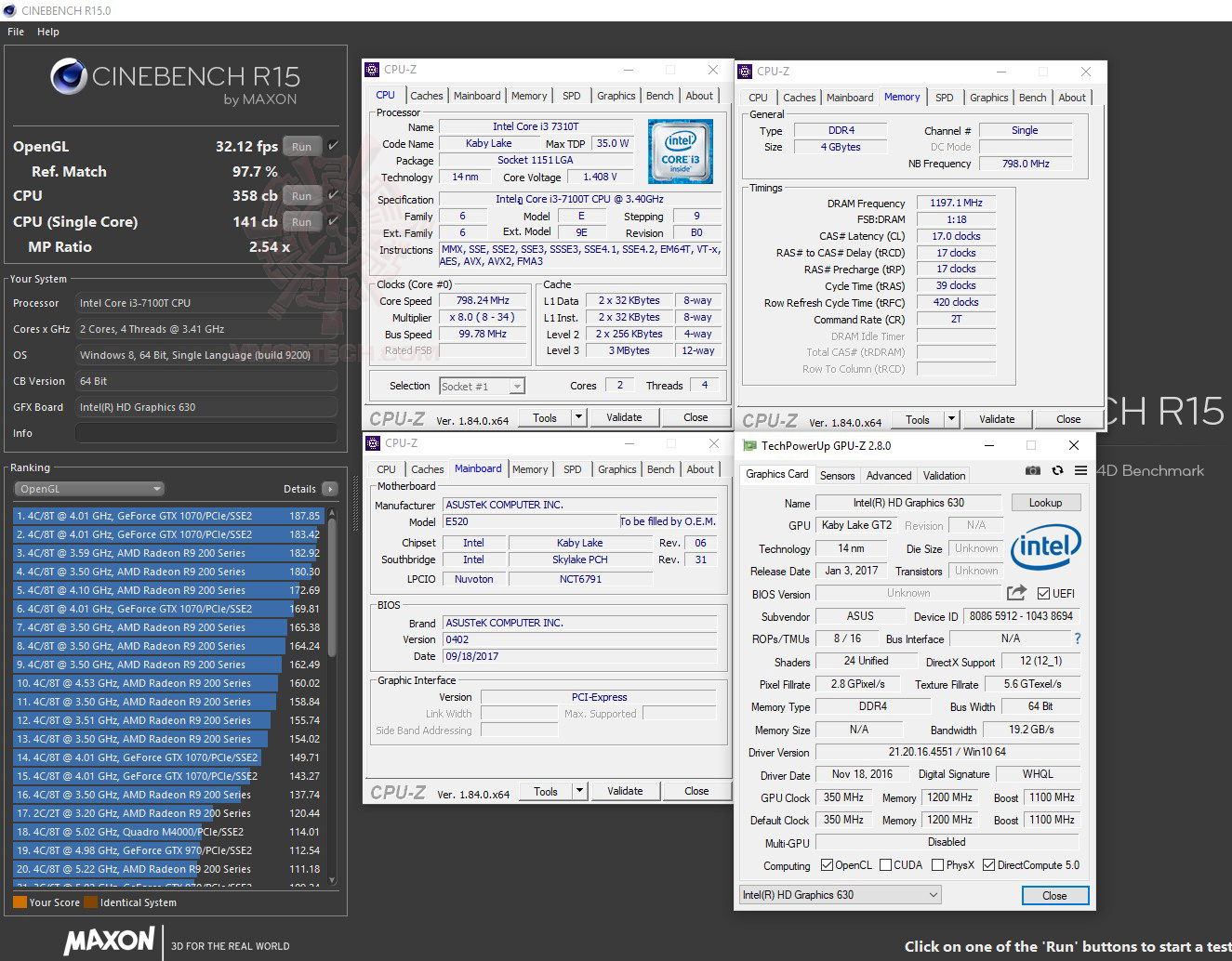This screenshot has width=1232, height=961.
Task: Toggle the DirectCompute 5.0 checkbox
Action: point(988,865)
